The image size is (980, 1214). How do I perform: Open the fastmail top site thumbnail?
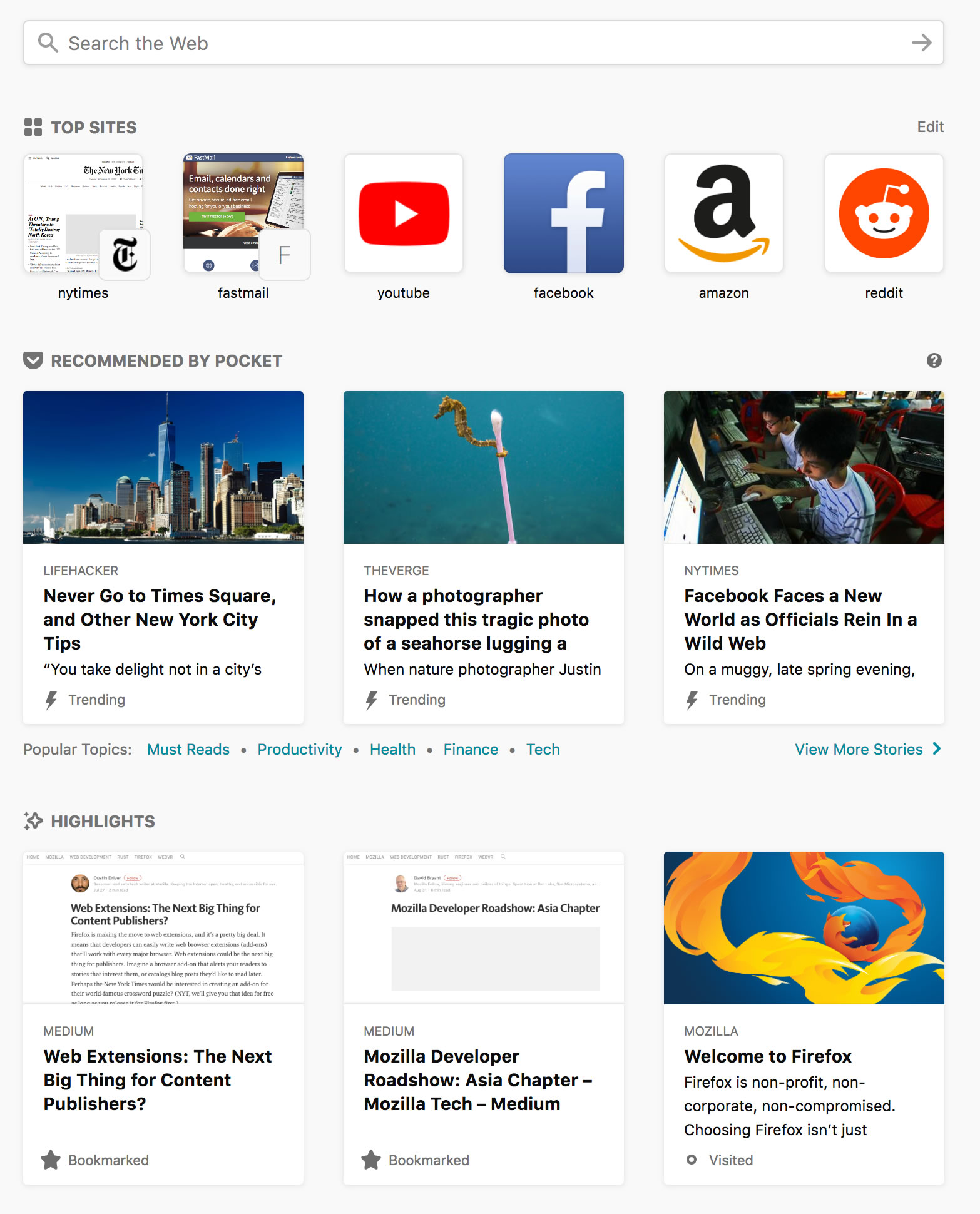point(243,213)
